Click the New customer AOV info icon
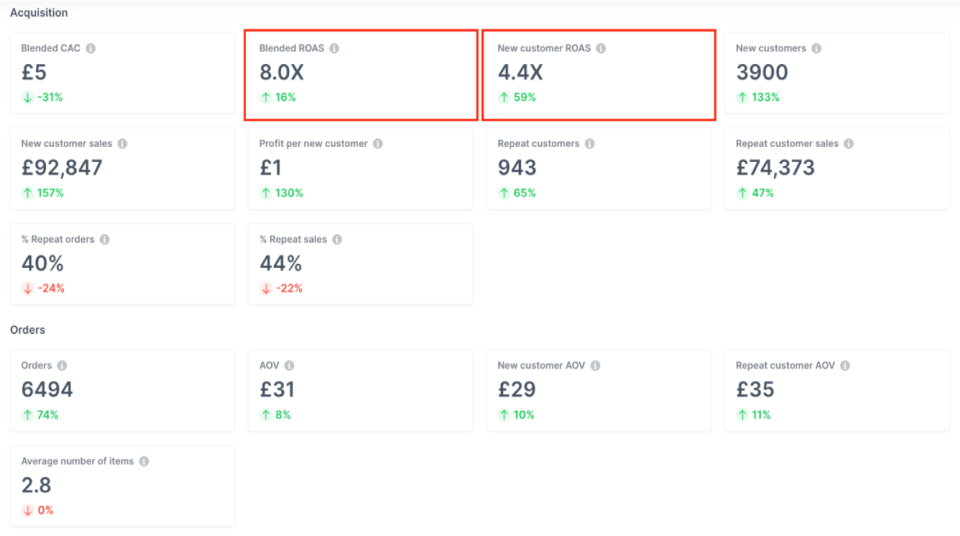 point(596,366)
